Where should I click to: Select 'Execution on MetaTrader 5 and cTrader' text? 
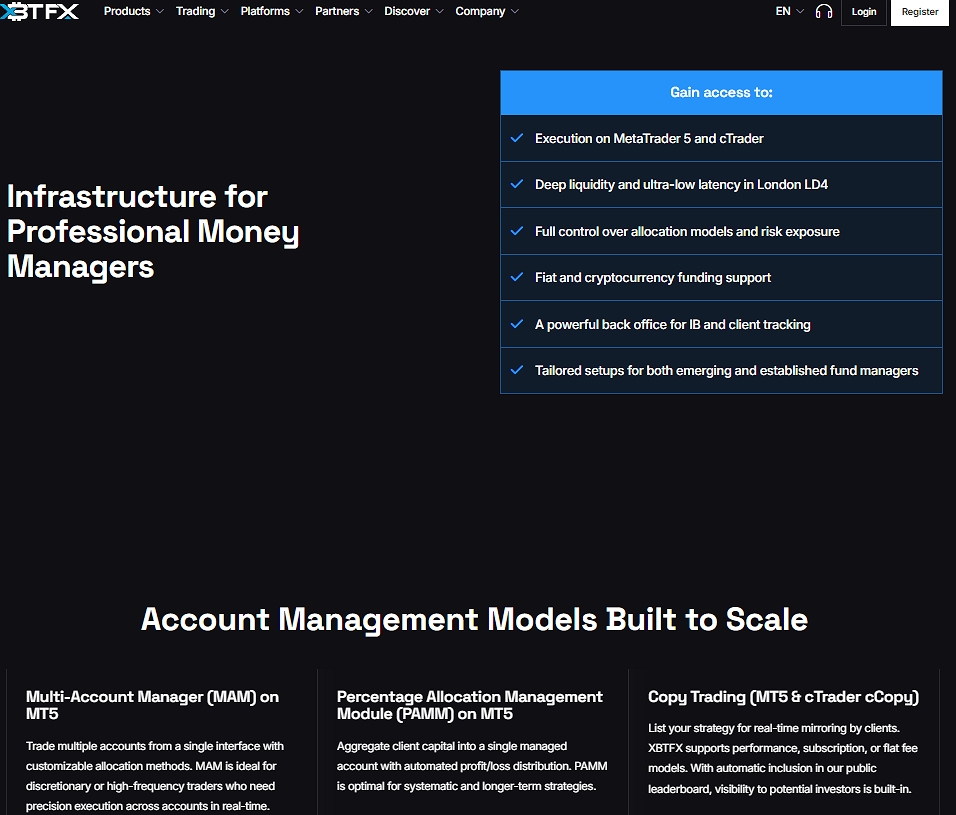tap(649, 138)
